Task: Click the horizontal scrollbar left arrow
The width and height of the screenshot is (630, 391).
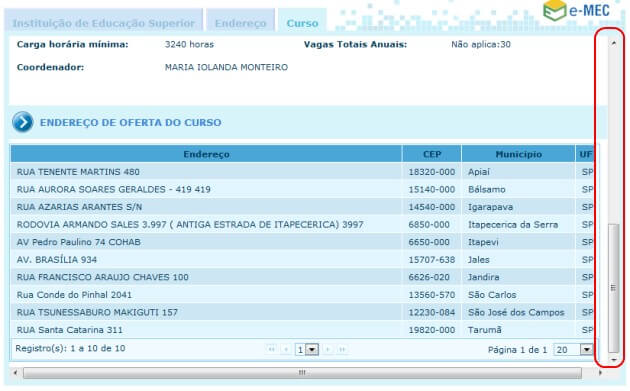Action: coord(15,373)
